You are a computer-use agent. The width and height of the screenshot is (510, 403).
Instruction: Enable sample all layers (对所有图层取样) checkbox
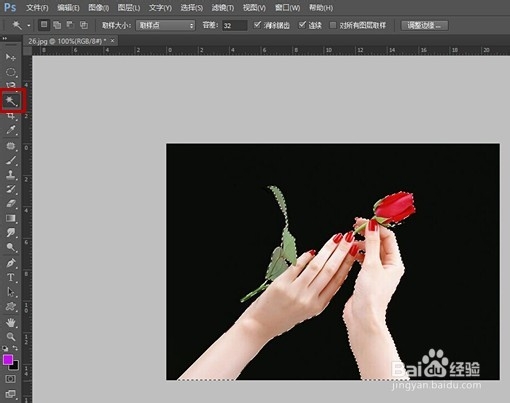point(333,25)
